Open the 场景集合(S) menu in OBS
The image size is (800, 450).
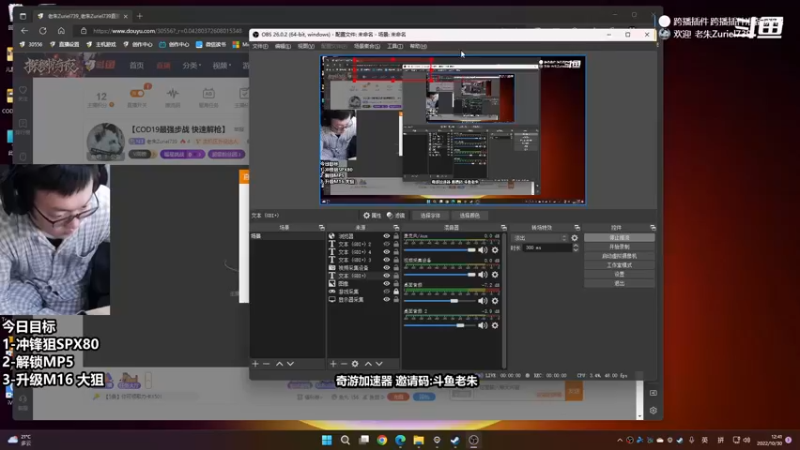367,46
